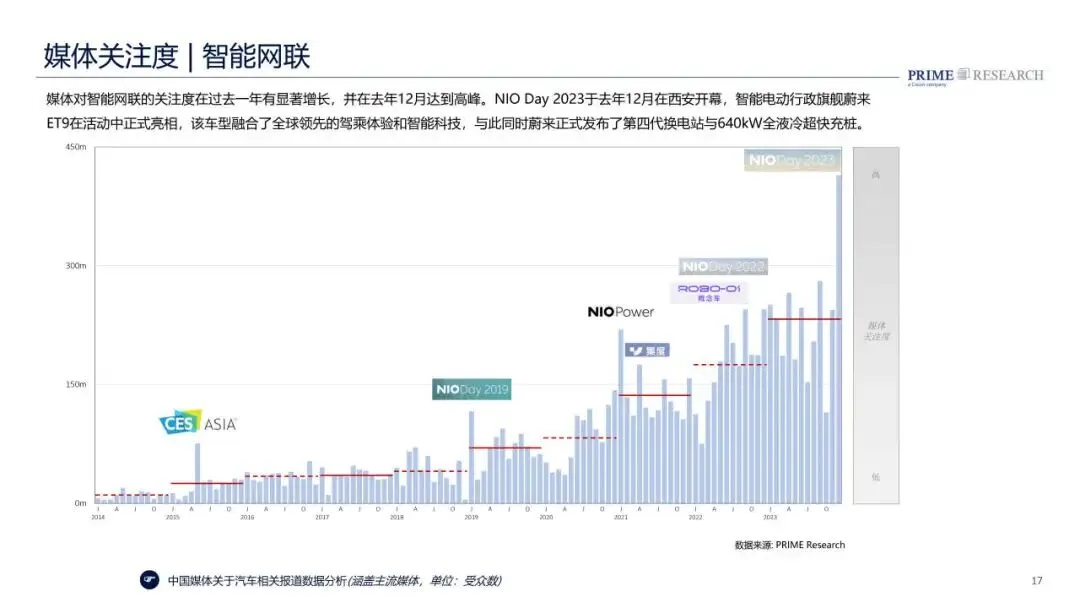Click the NIO Power logo
The image size is (1080, 608).
pos(621,312)
